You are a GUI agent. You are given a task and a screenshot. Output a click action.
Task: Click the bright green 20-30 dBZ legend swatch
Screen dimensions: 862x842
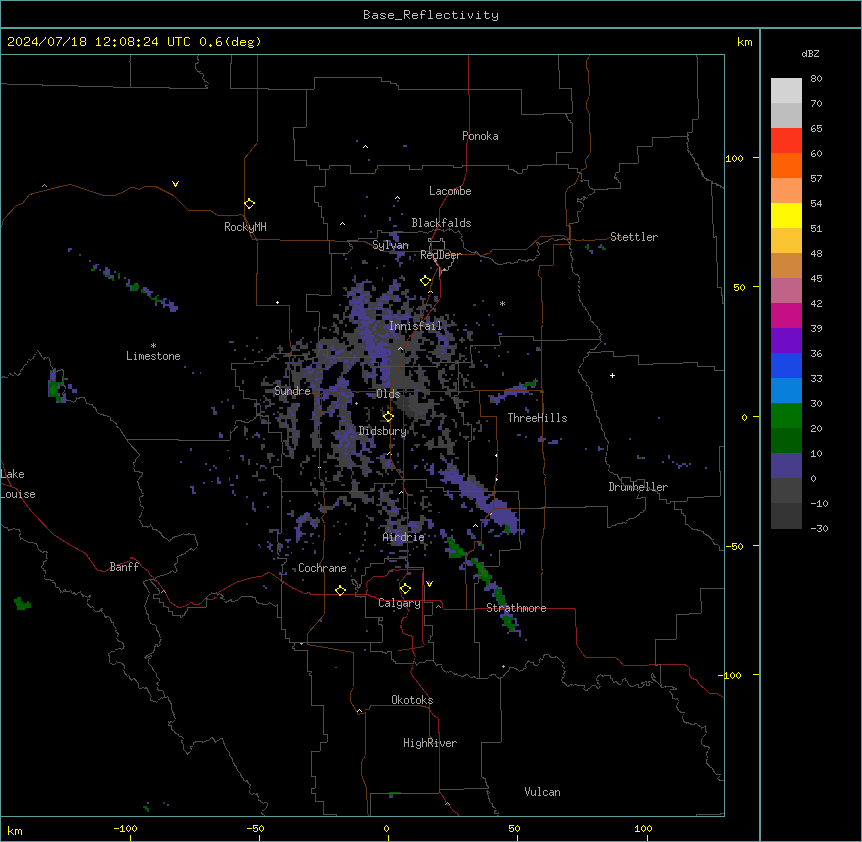786,416
